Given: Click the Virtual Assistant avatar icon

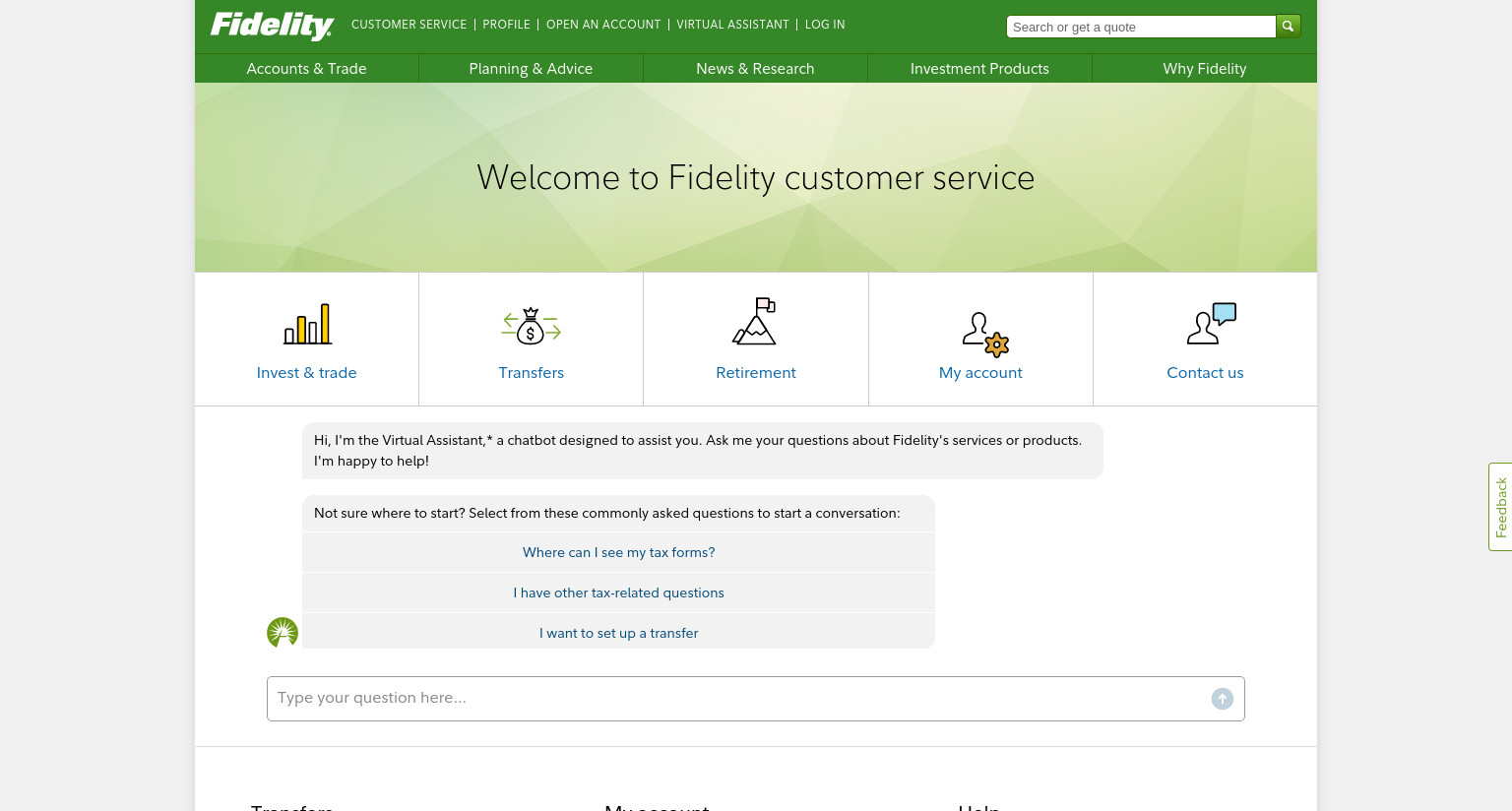Looking at the screenshot, I should click(x=283, y=632).
